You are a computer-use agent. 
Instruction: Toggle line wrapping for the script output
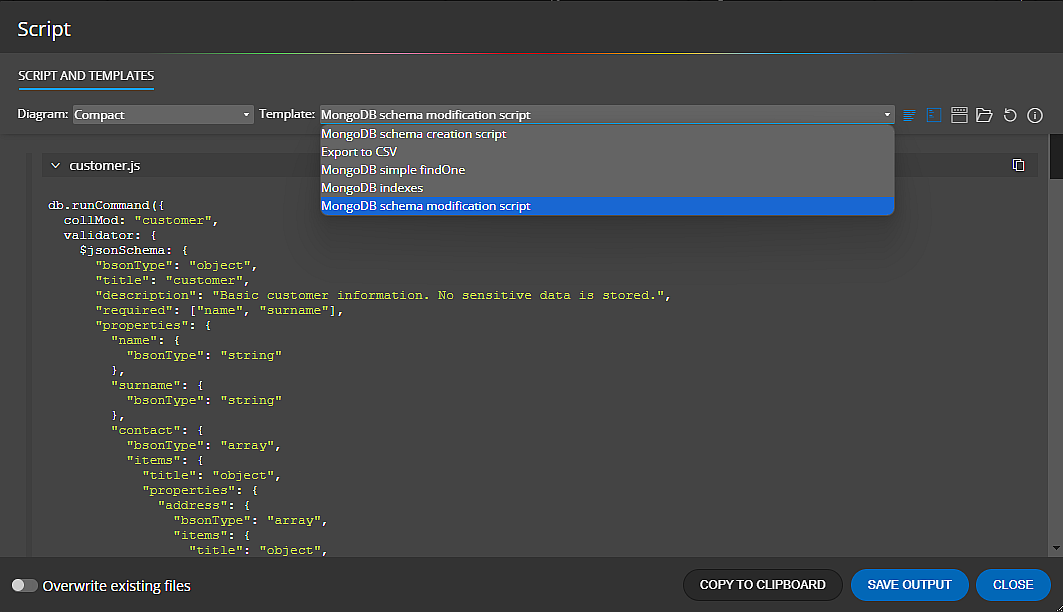(909, 115)
